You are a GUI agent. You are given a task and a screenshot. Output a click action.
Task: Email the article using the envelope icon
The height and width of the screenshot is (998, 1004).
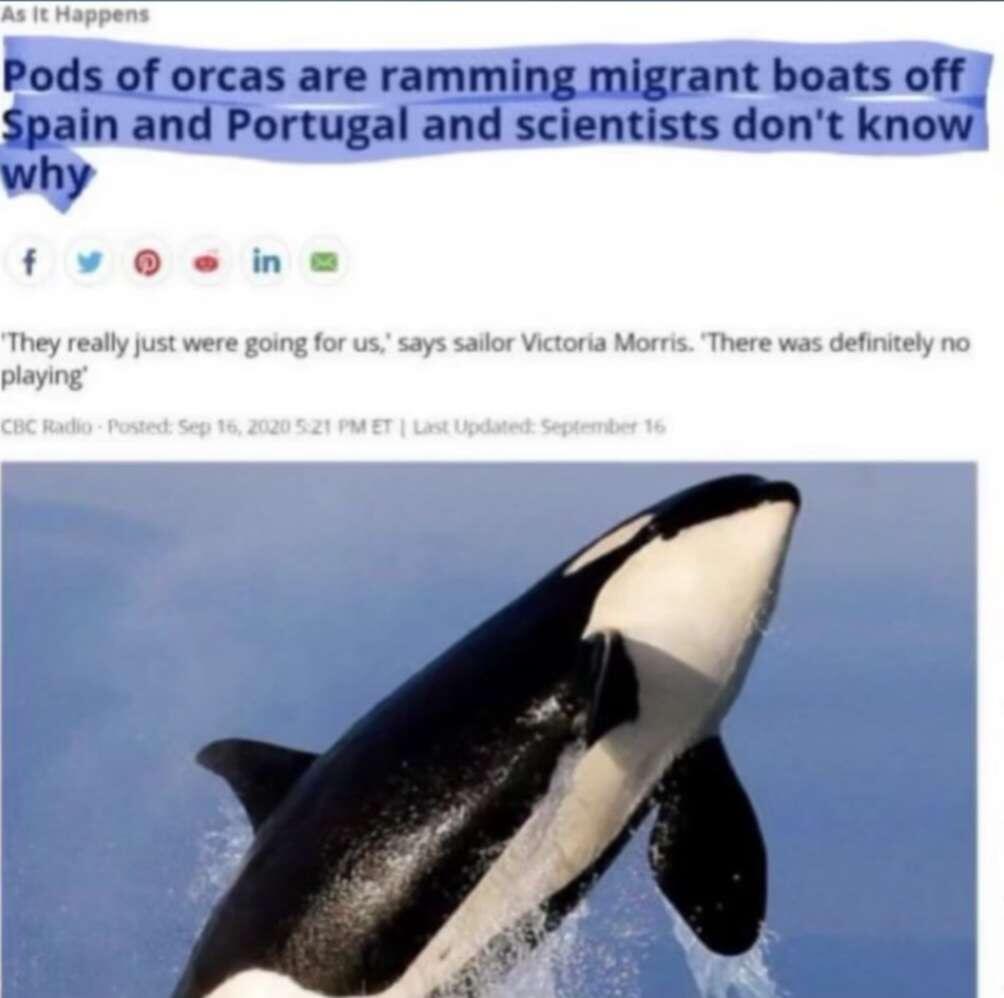coord(325,262)
